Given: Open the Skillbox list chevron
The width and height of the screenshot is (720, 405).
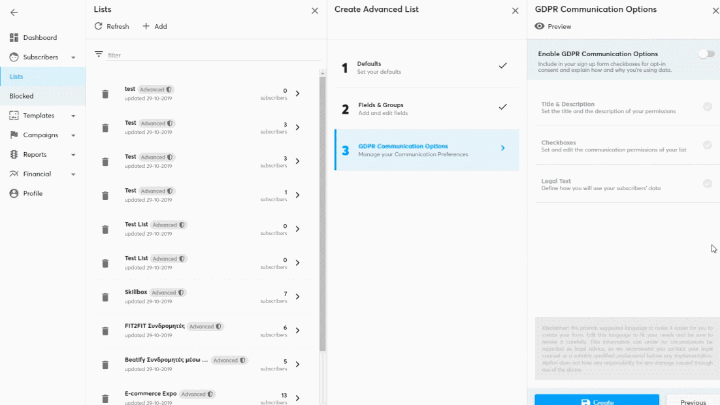Looking at the screenshot, I should pyautogui.click(x=297, y=297).
